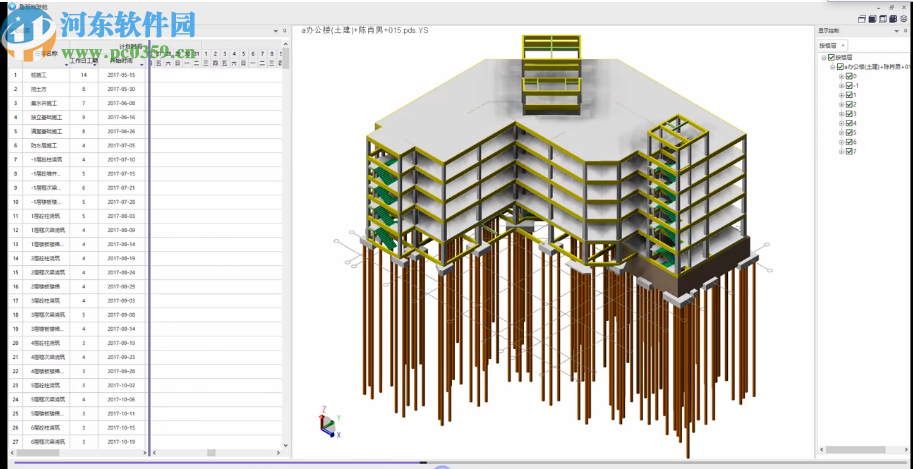The image size is (913, 469).
Task: Click the third cube view icon in top-right toolbar
Action: coord(884,18)
